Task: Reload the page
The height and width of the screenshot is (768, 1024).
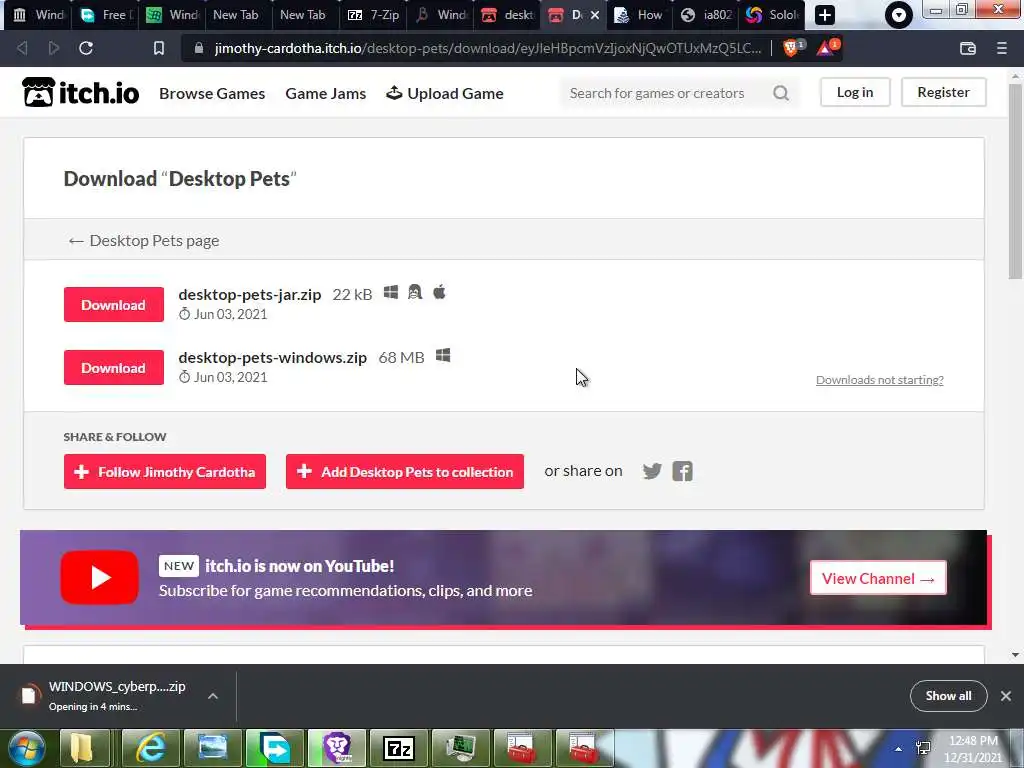Action: (86, 48)
